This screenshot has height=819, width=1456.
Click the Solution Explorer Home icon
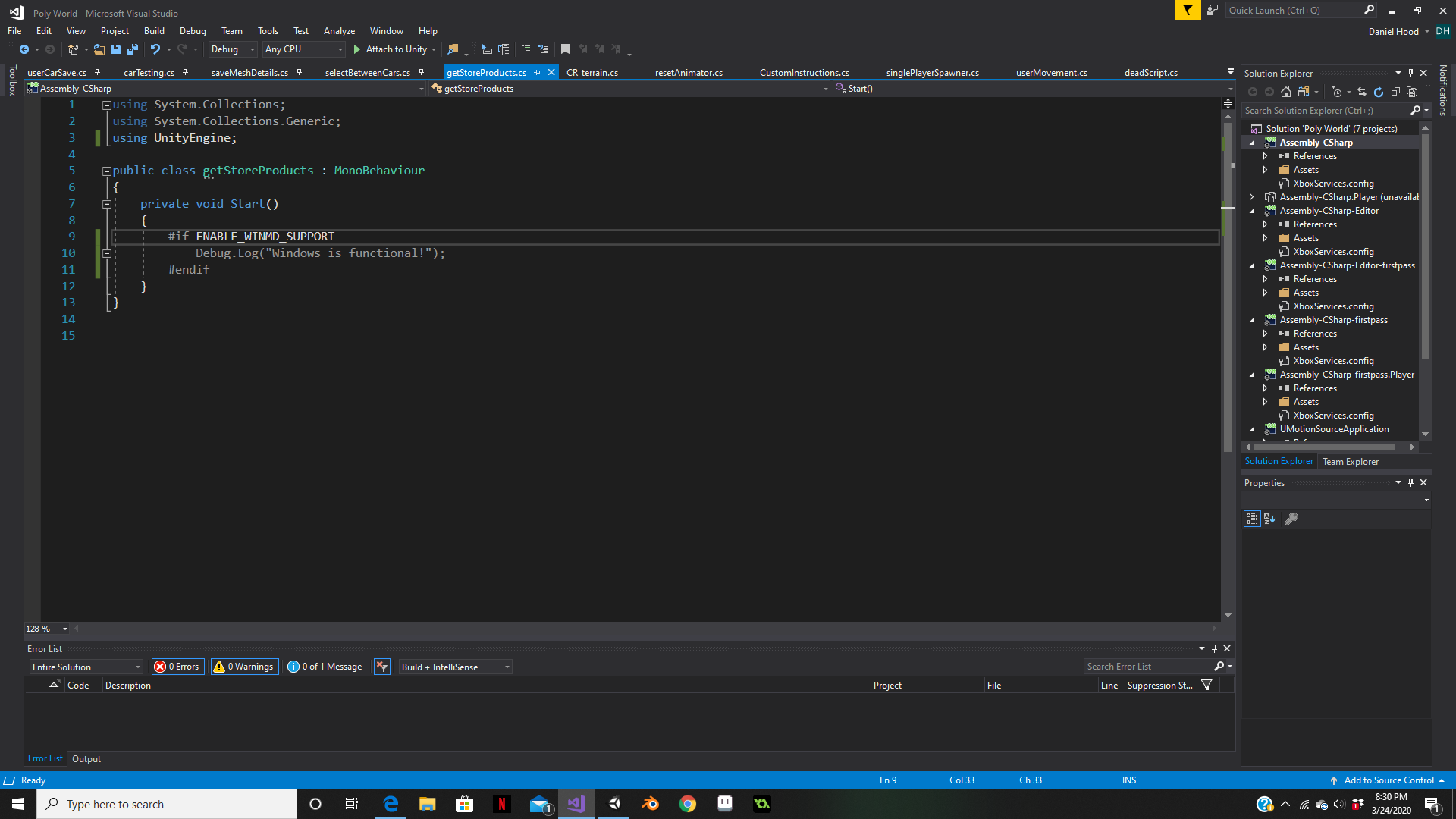1286,92
